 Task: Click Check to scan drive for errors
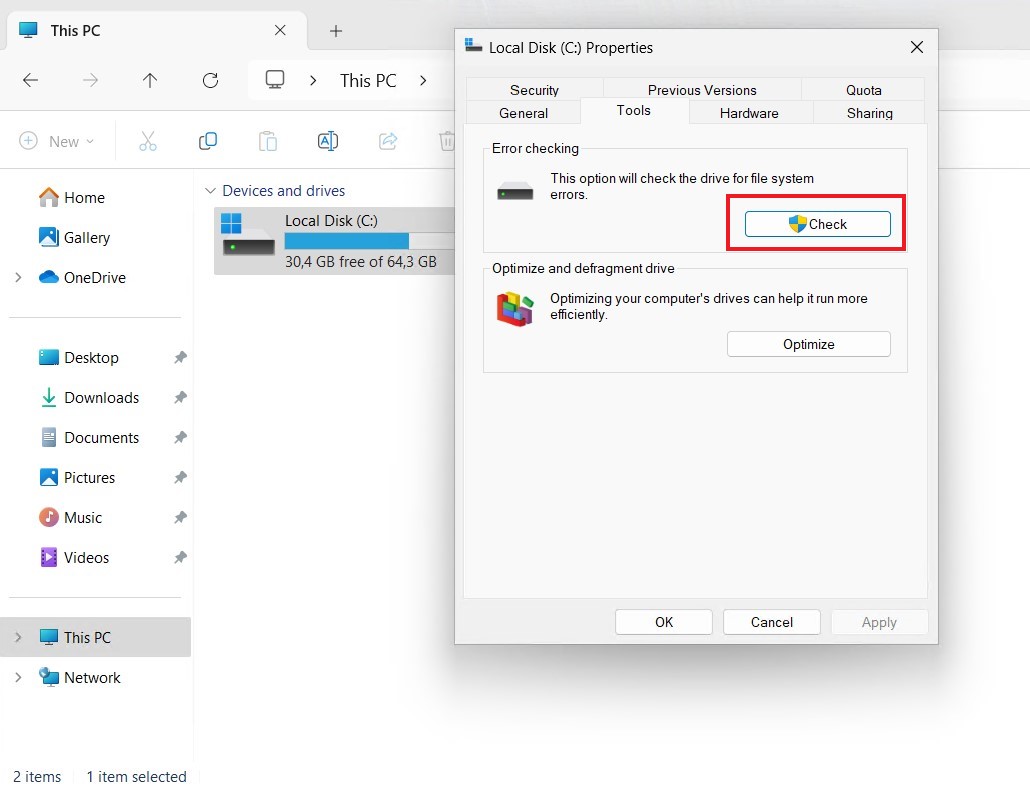tap(817, 224)
